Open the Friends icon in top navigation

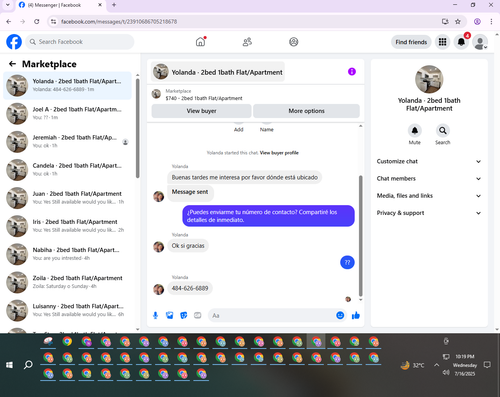click(247, 42)
